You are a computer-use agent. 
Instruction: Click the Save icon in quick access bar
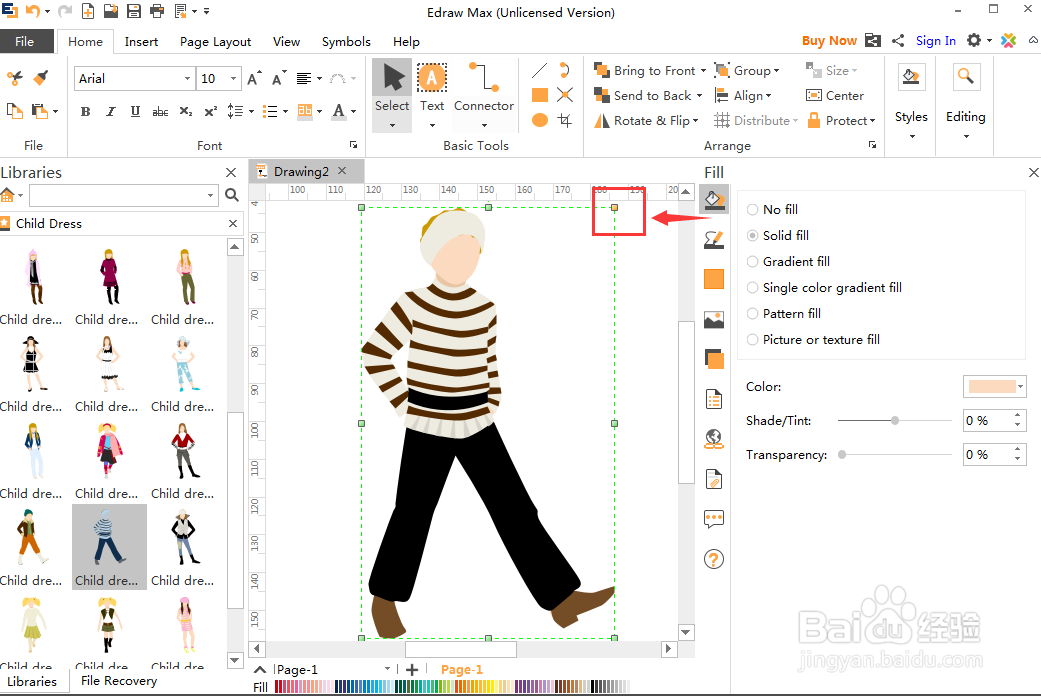coord(133,11)
